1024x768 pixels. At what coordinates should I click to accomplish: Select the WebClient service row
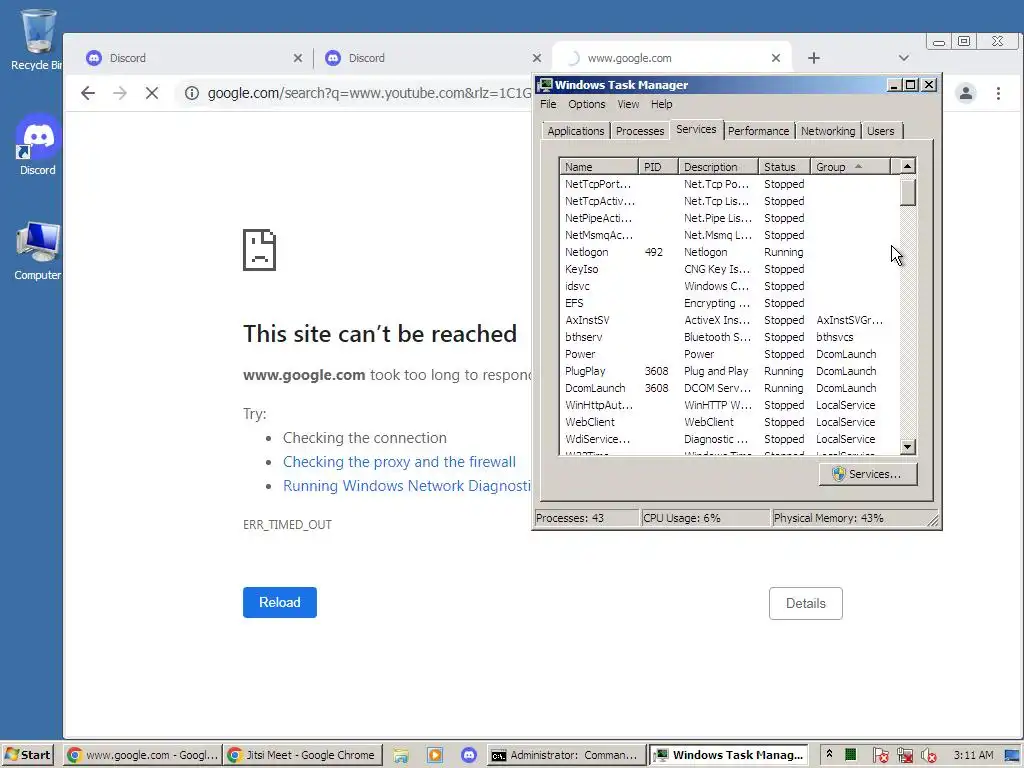coord(729,422)
